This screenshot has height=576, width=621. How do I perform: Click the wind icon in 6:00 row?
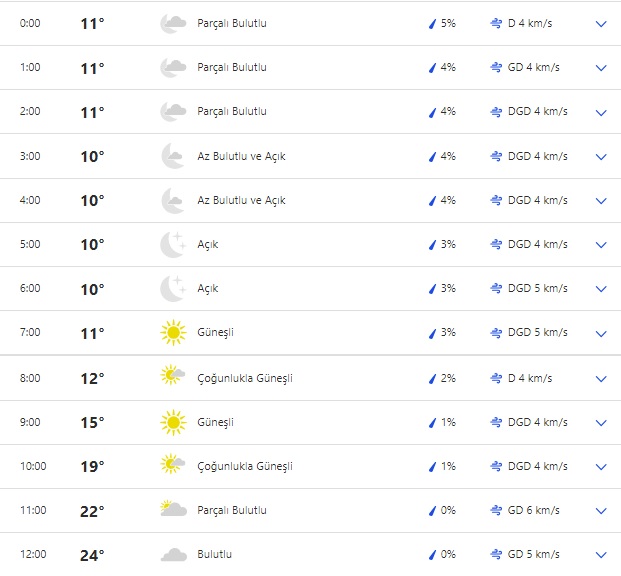tap(496, 288)
